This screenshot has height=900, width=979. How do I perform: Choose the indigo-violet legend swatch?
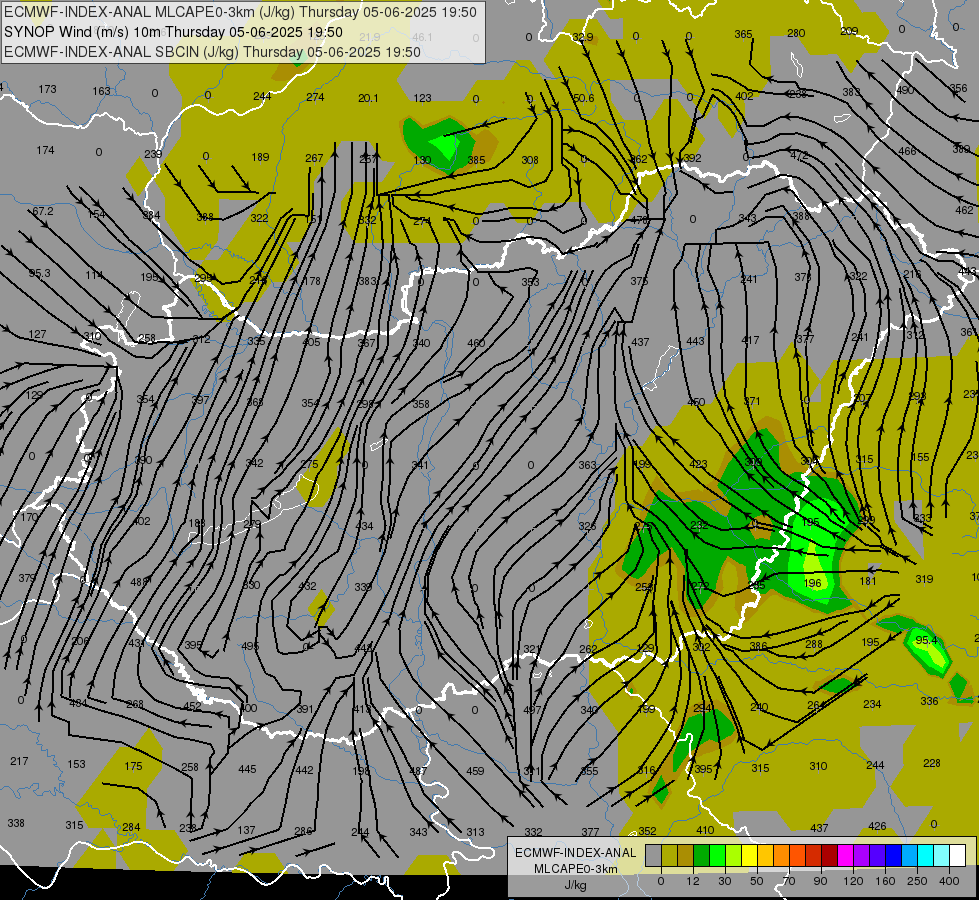[877, 856]
